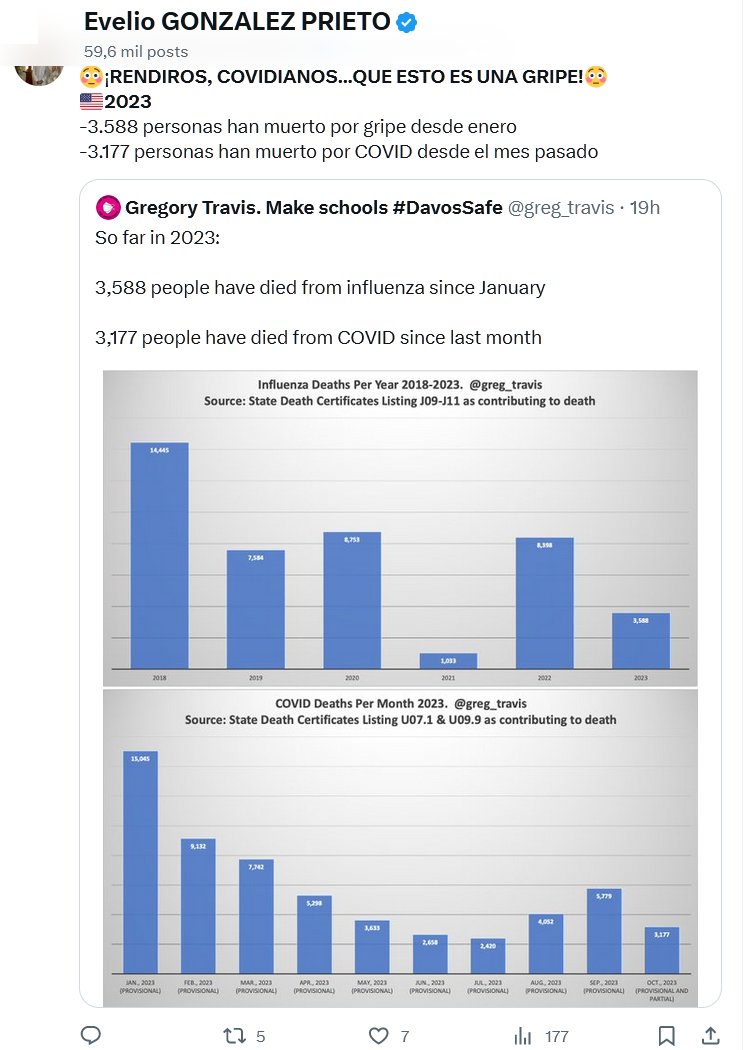Click the quoted tweet English text

point(320,288)
